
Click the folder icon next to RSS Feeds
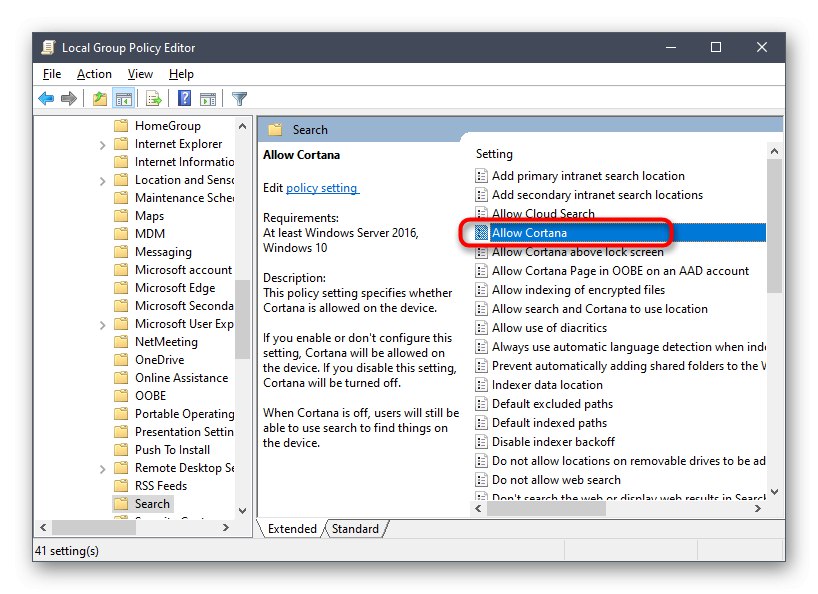tap(121, 486)
